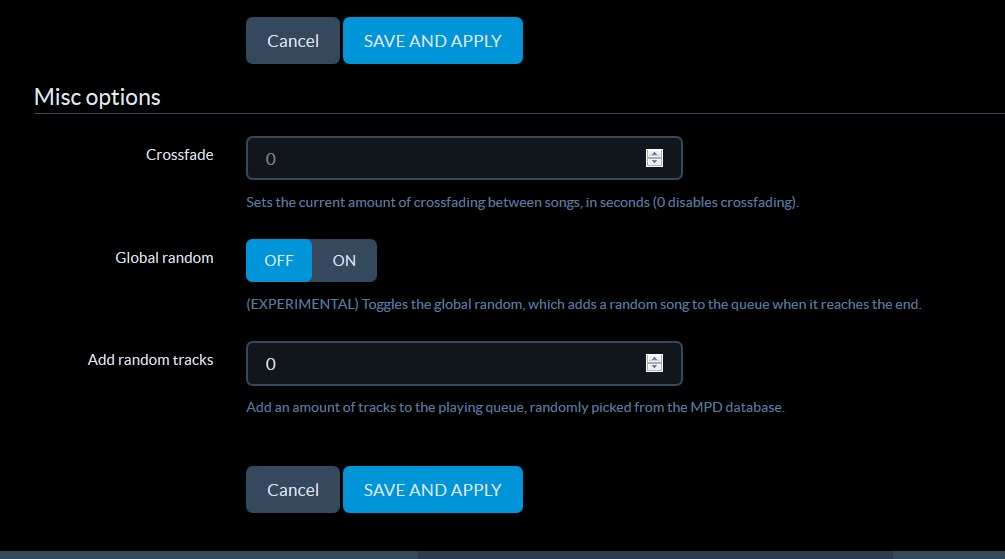This screenshot has width=1005, height=559.
Task: Click the Misc options section heading
Action: click(x=97, y=97)
